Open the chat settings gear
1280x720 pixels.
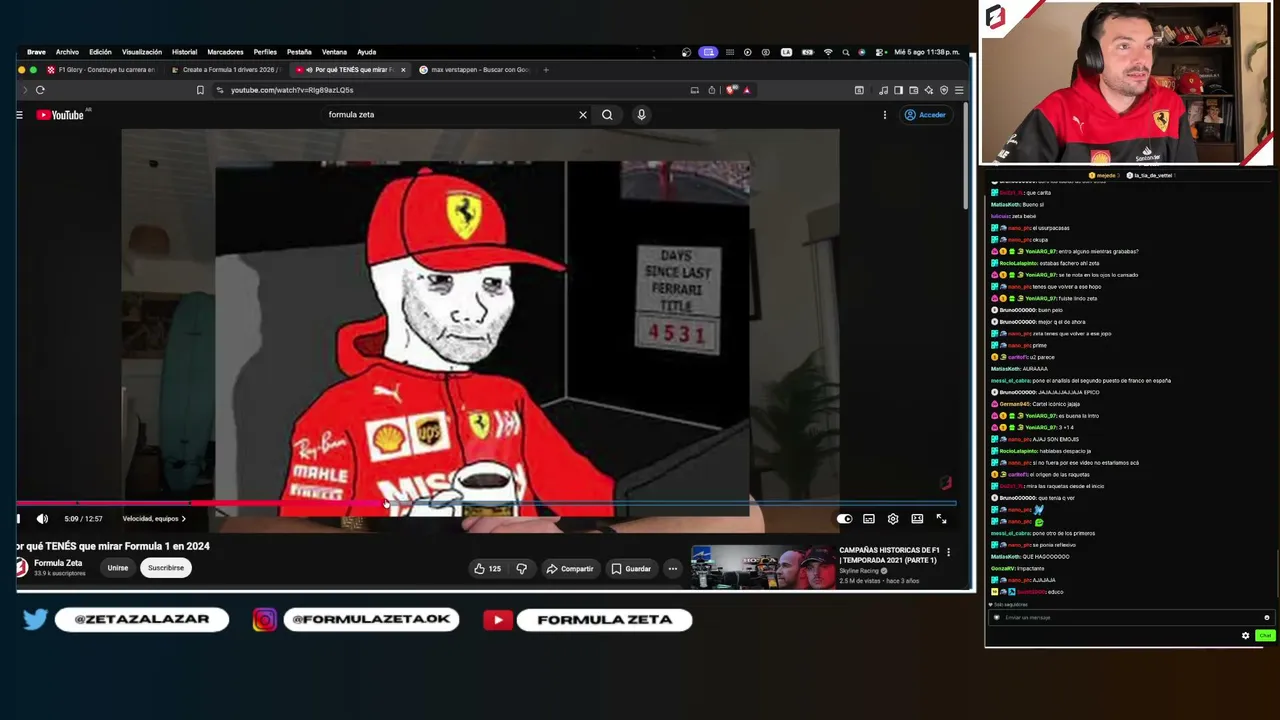(1246, 636)
